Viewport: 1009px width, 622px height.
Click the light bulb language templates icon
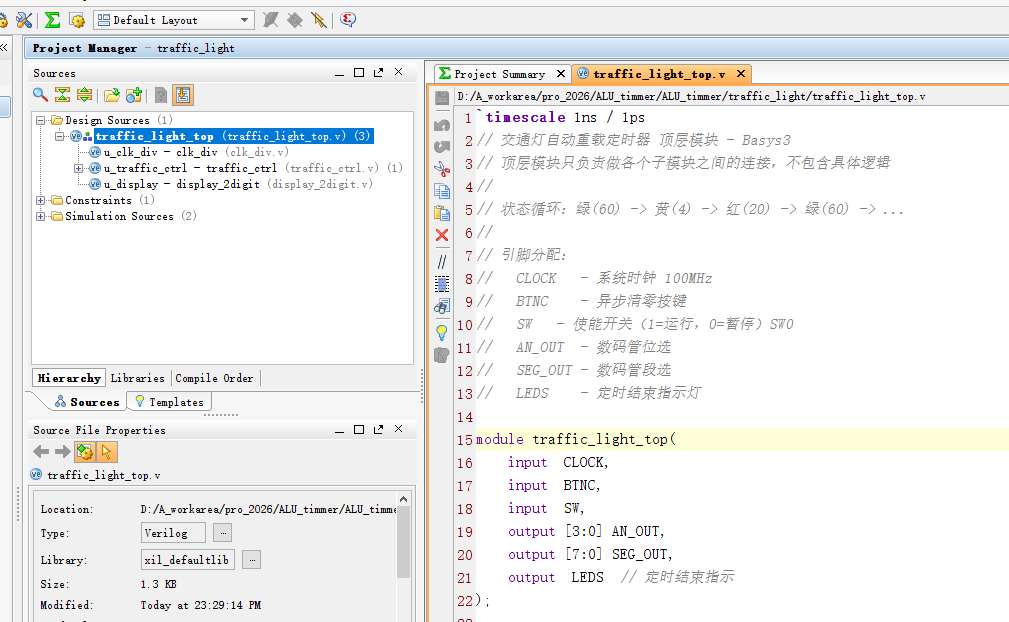pyautogui.click(x=442, y=333)
